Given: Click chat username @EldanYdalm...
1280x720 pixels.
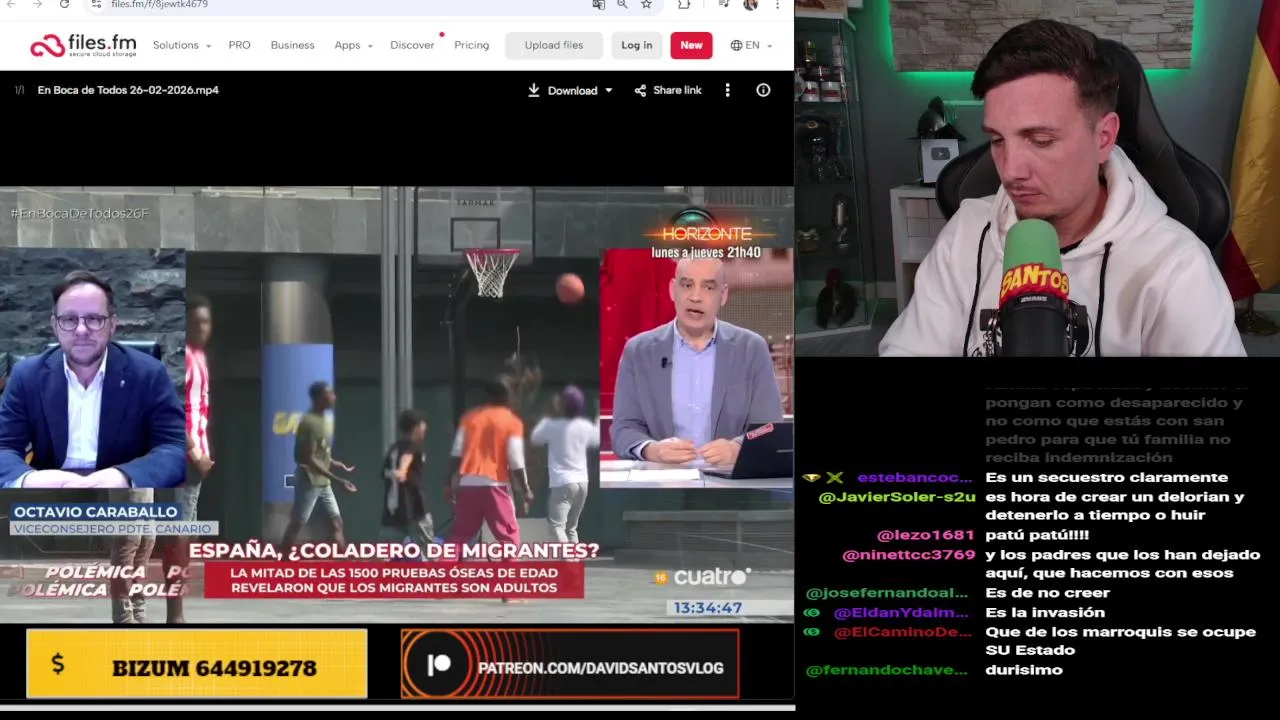Looking at the screenshot, I should pos(900,612).
